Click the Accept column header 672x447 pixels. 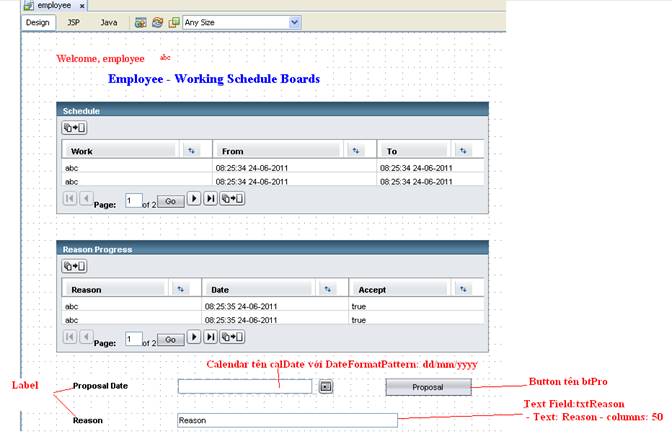point(399,290)
